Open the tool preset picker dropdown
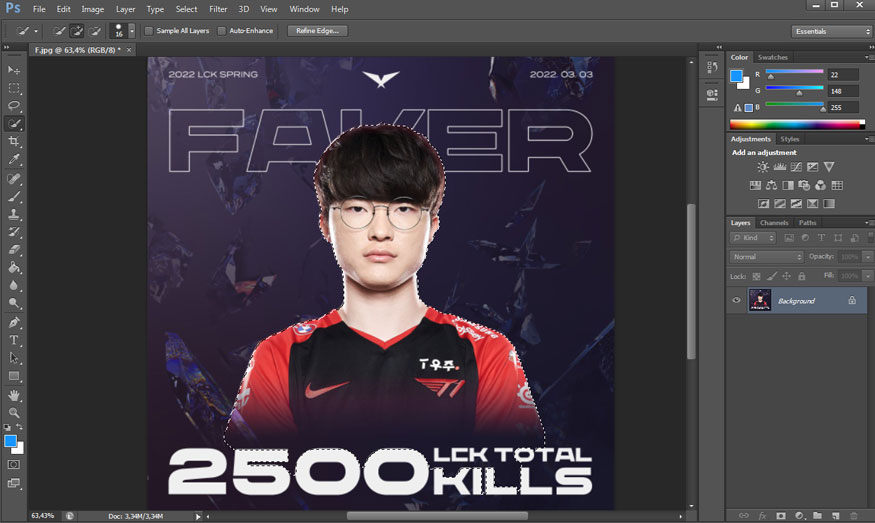This screenshot has width=875, height=523. [36, 31]
